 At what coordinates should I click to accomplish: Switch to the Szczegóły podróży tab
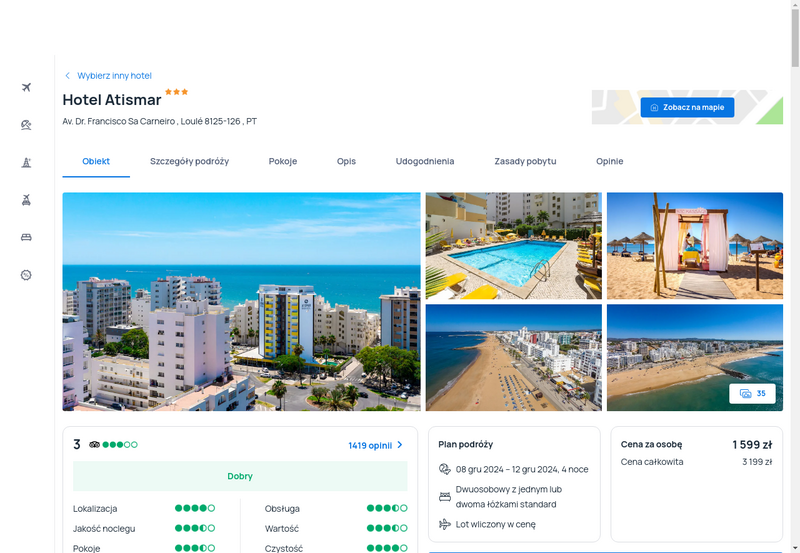(189, 161)
